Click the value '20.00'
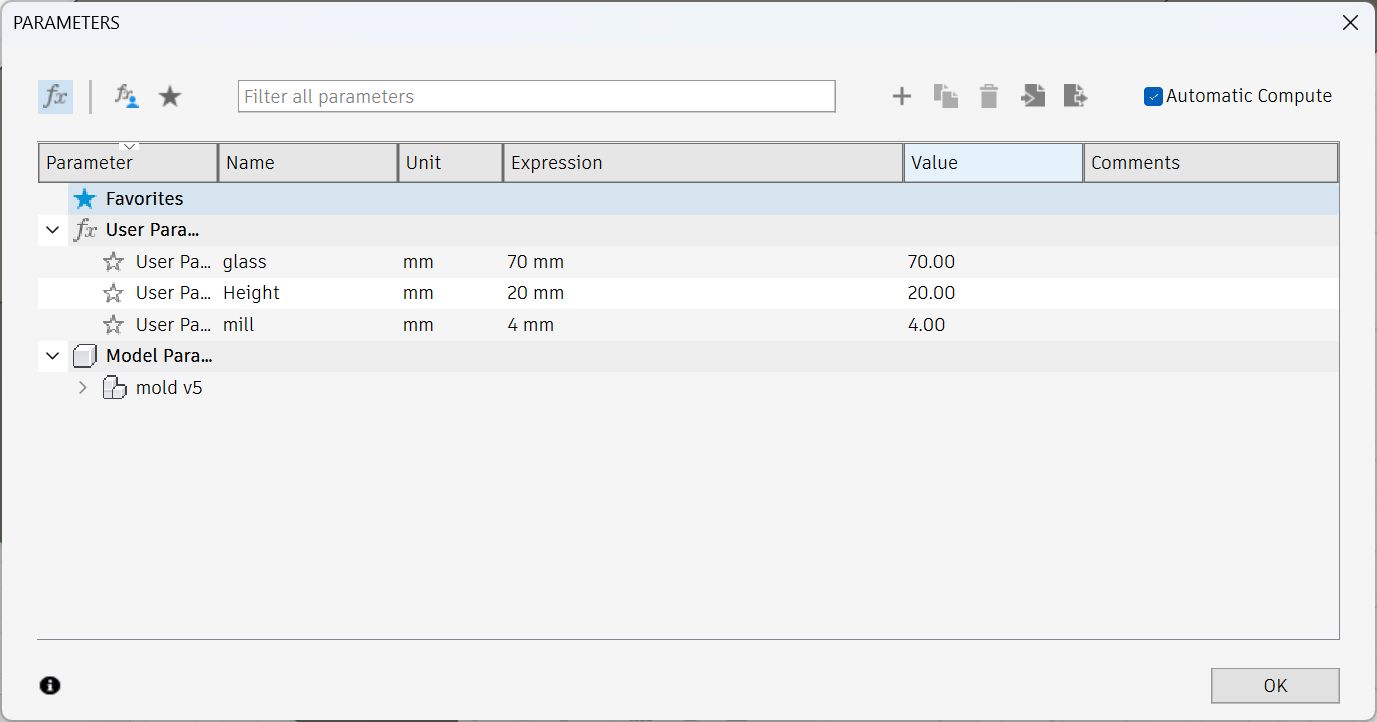The height and width of the screenshot is (722, 1377). pos(931,293)
